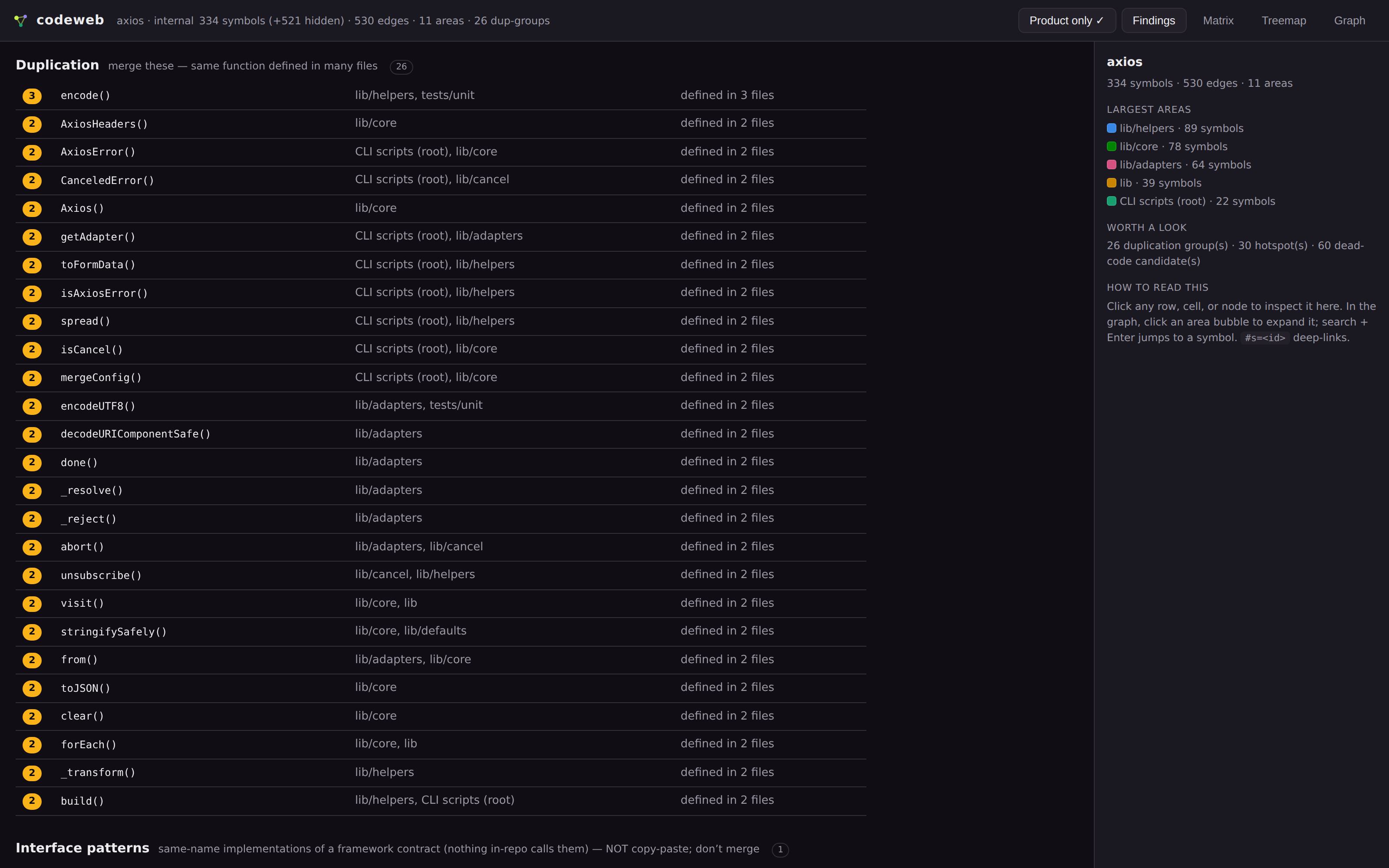Click 'lib/cancel, lib/helpers' areas for unsubscribe()

[x=415, y=575]
